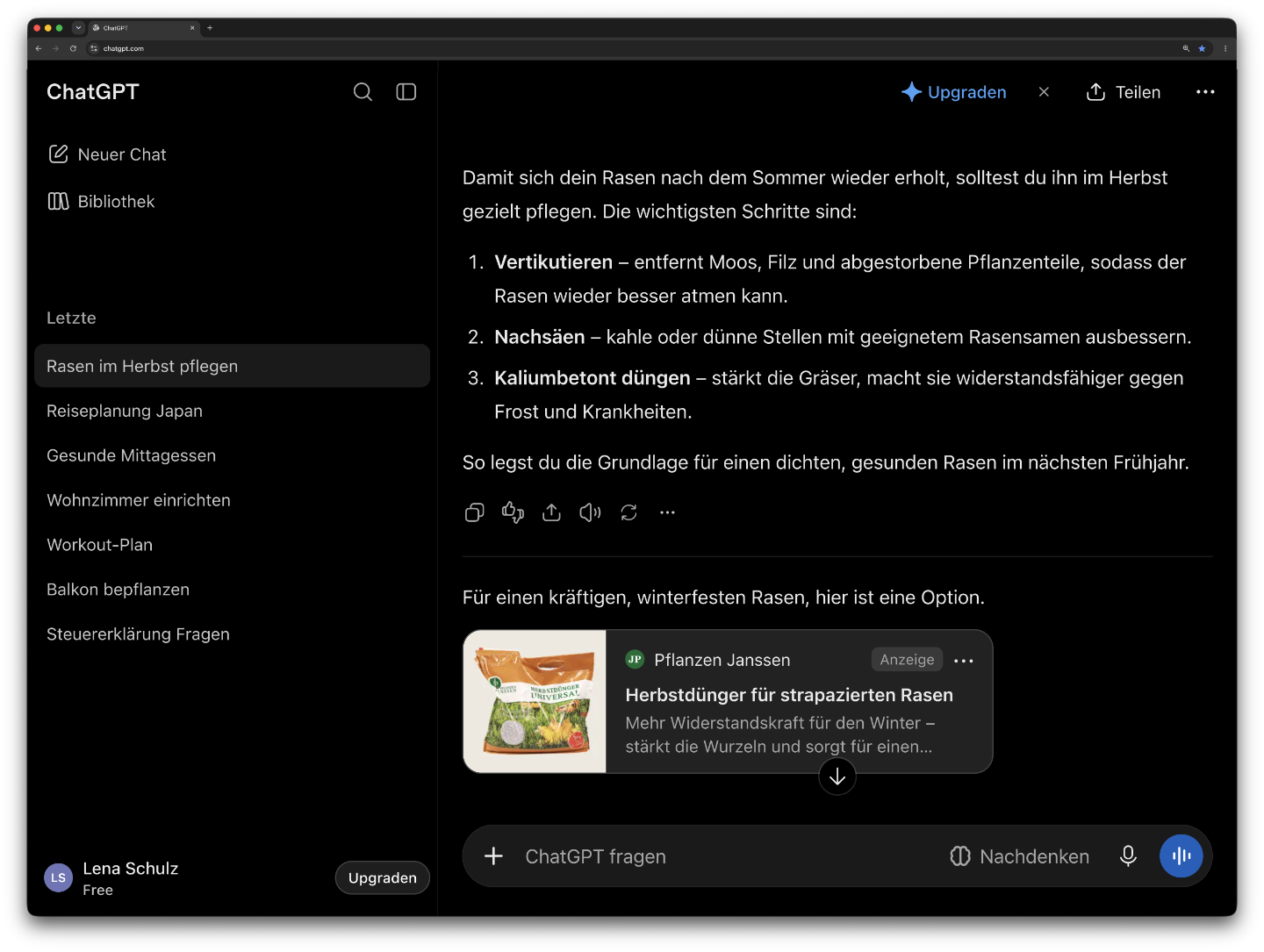Click the ChatGPT logo text in sidebar
Screen dimensions: 1264x952
93,92
